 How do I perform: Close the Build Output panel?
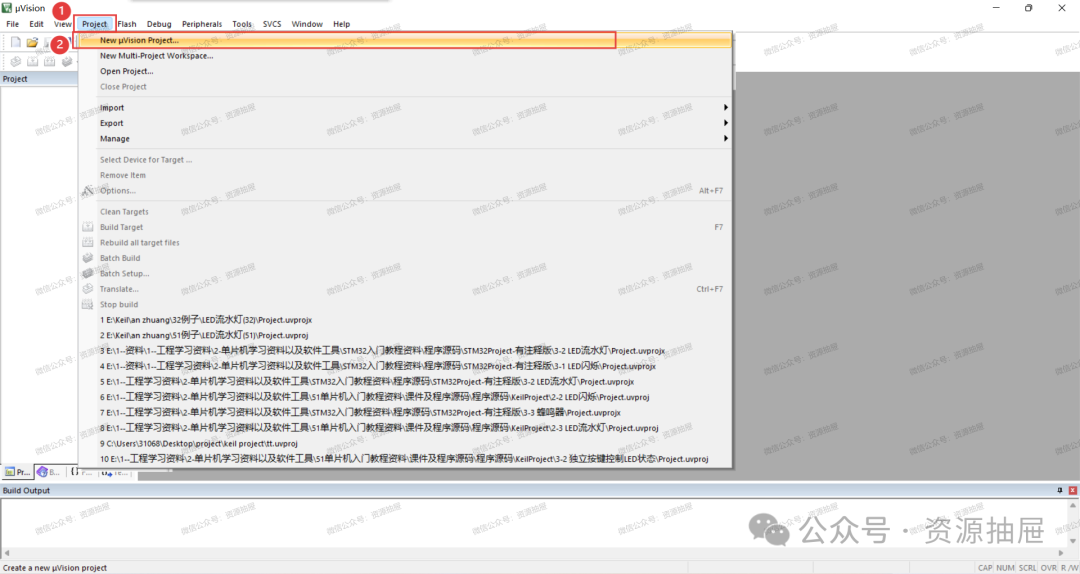[x=1072, y=490]
